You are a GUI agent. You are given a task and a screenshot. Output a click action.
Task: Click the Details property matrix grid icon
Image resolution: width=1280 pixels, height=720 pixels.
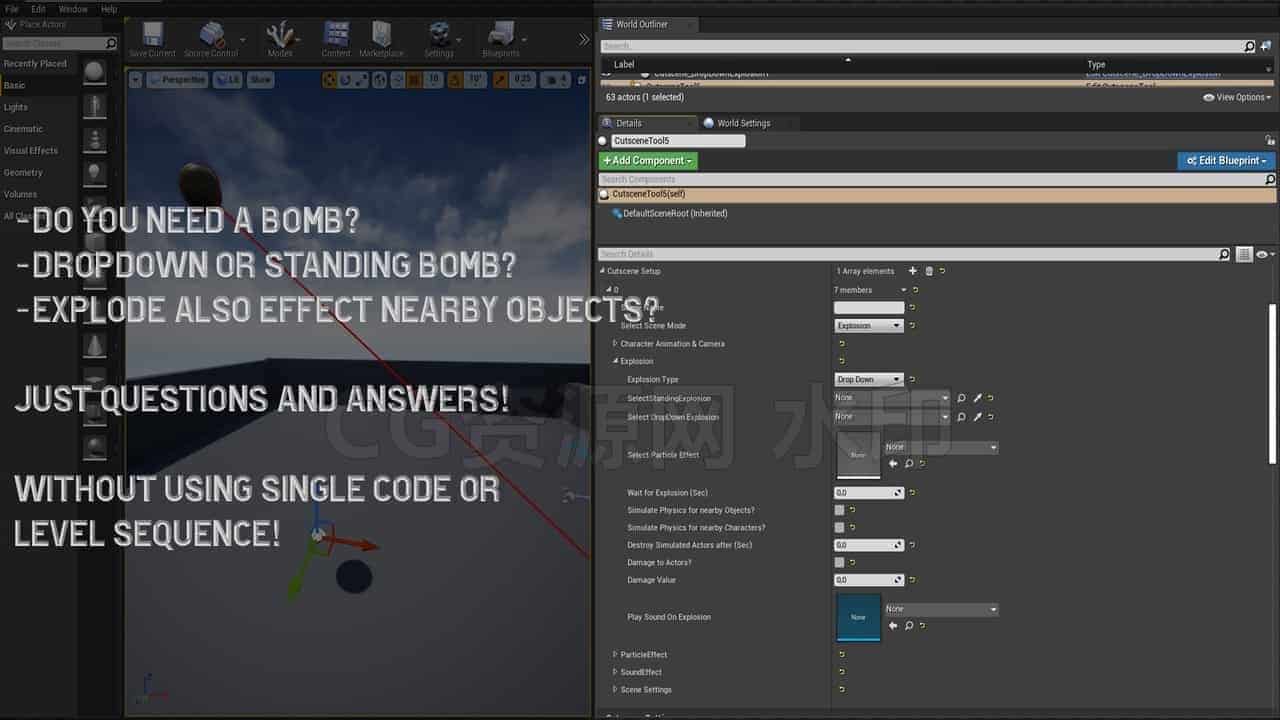[x=1244, y=255]
